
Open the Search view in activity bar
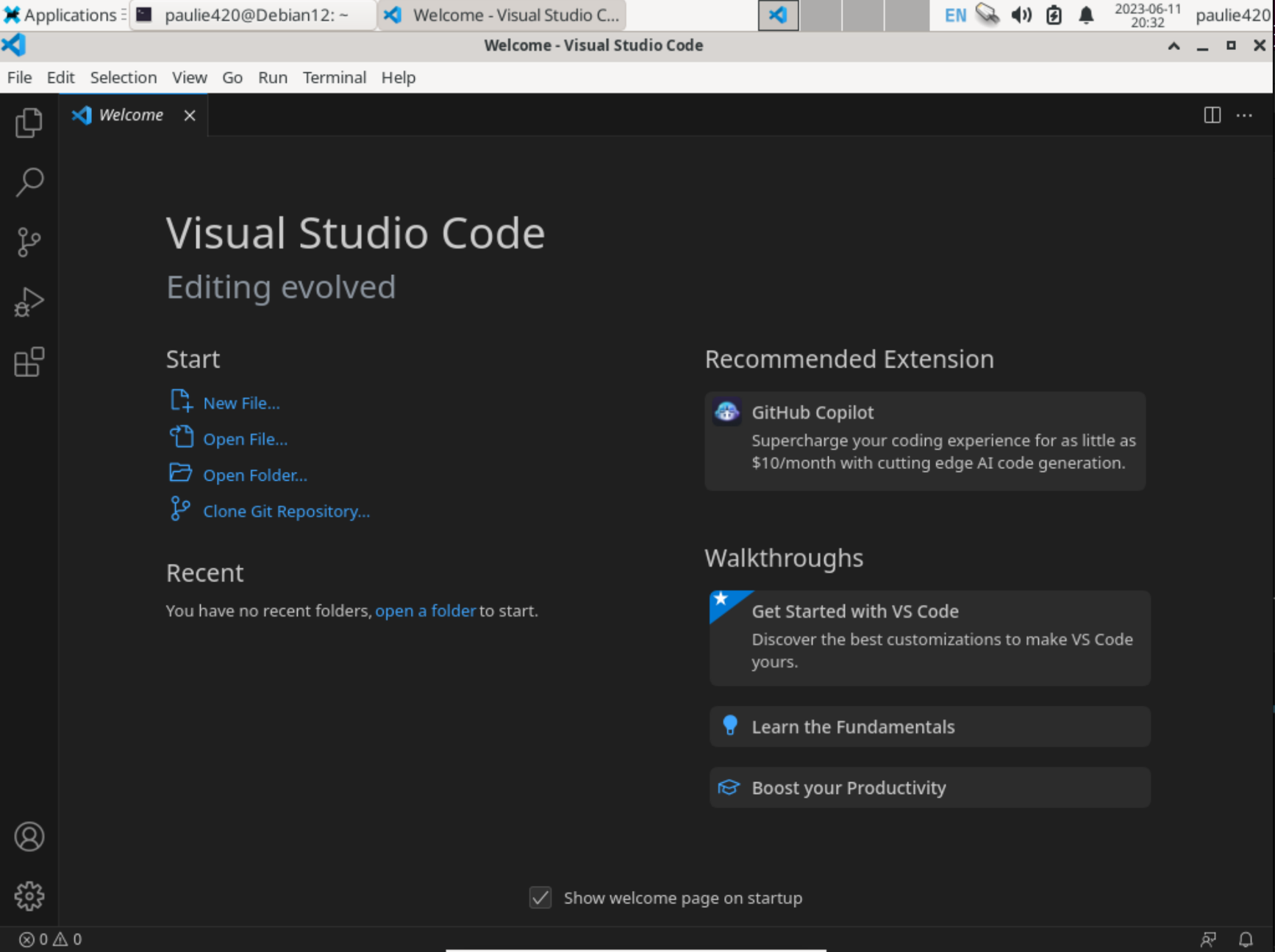(x=29, y=182)
